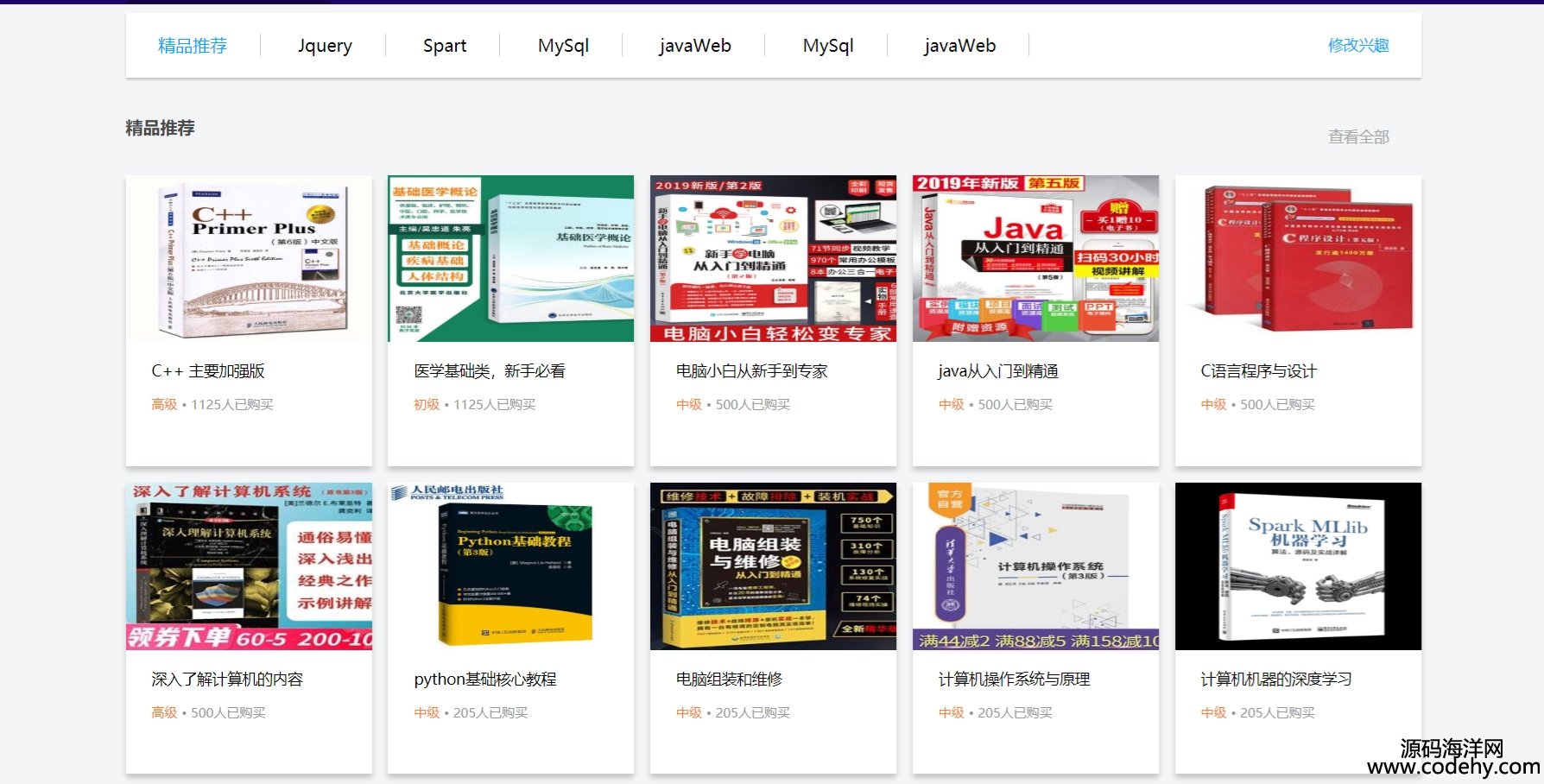Click the 精品推荐 section heading

click(x=161, y=128)
